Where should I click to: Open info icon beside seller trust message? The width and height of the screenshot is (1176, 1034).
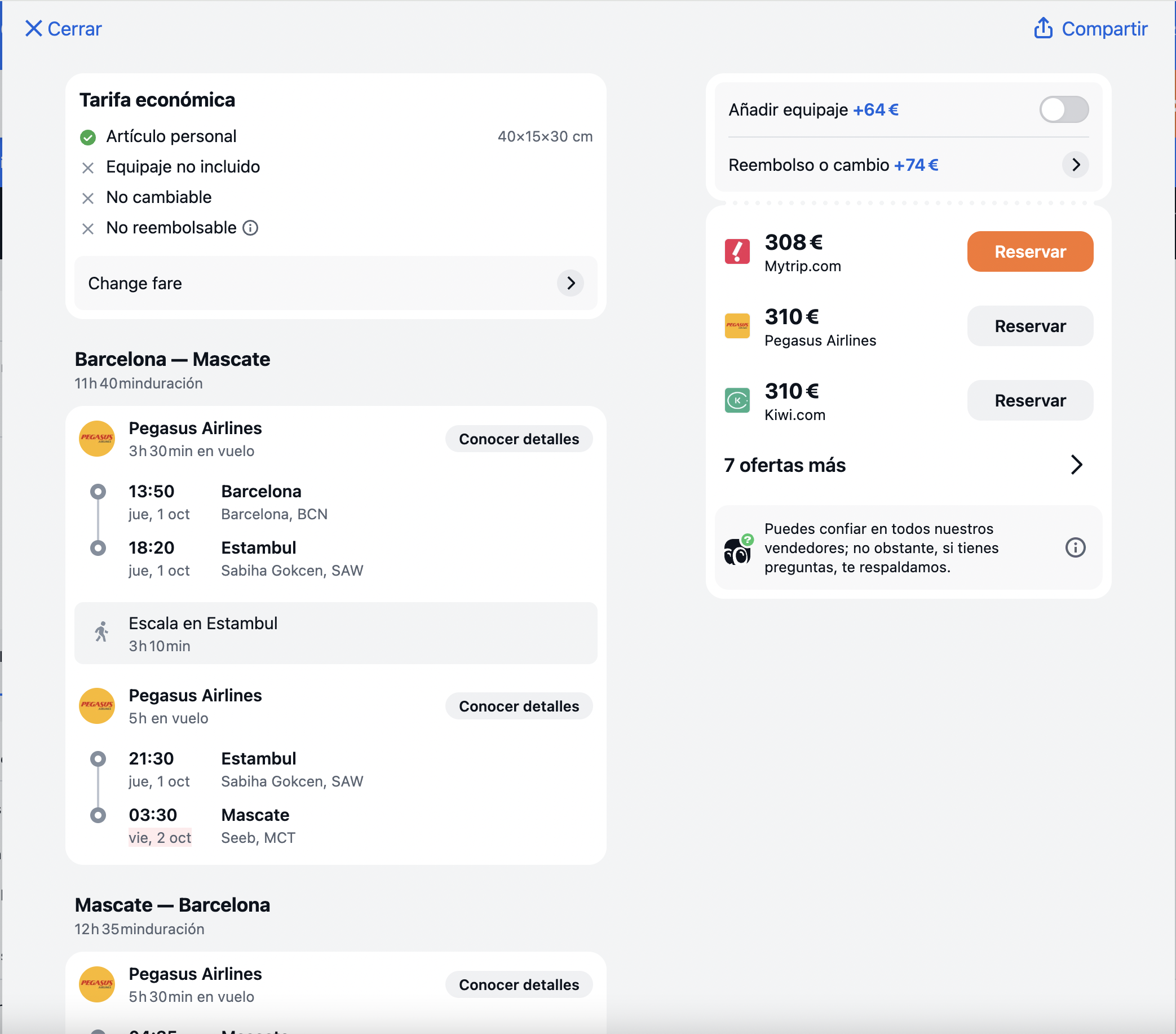(x=1075, y=547)
